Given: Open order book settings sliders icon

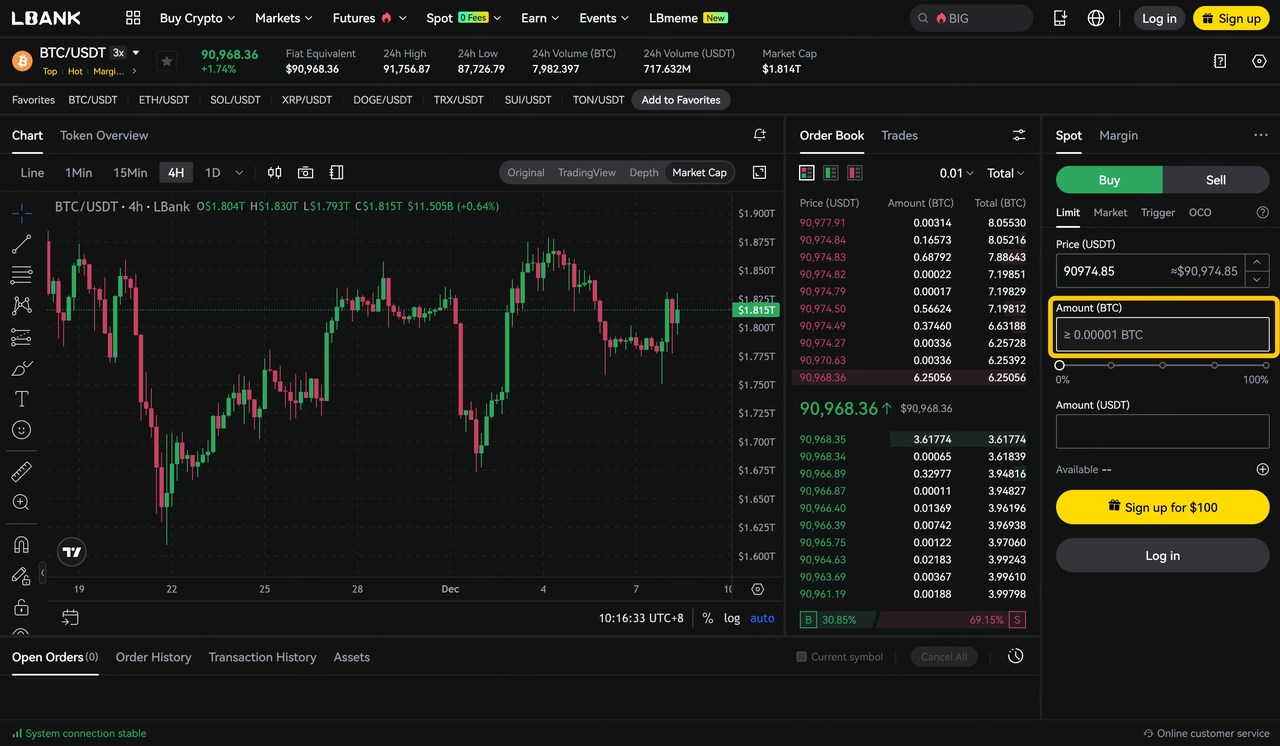Looking at the screenshot, I should [1018, 135].
